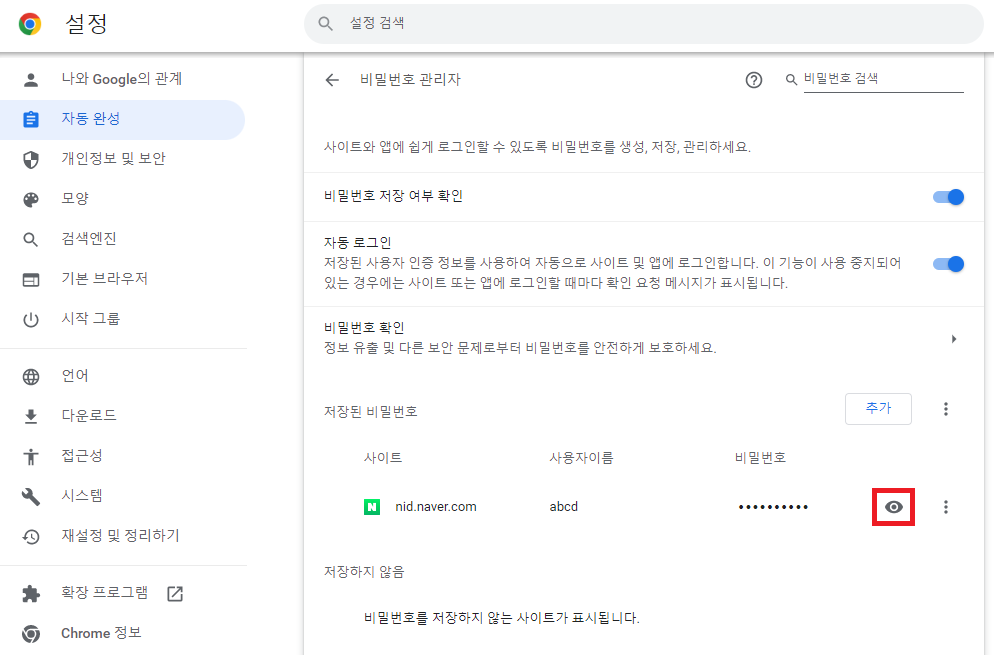
Task: Click the puzzle piece icon for 확장 프로그램
Action: (30, 593)
